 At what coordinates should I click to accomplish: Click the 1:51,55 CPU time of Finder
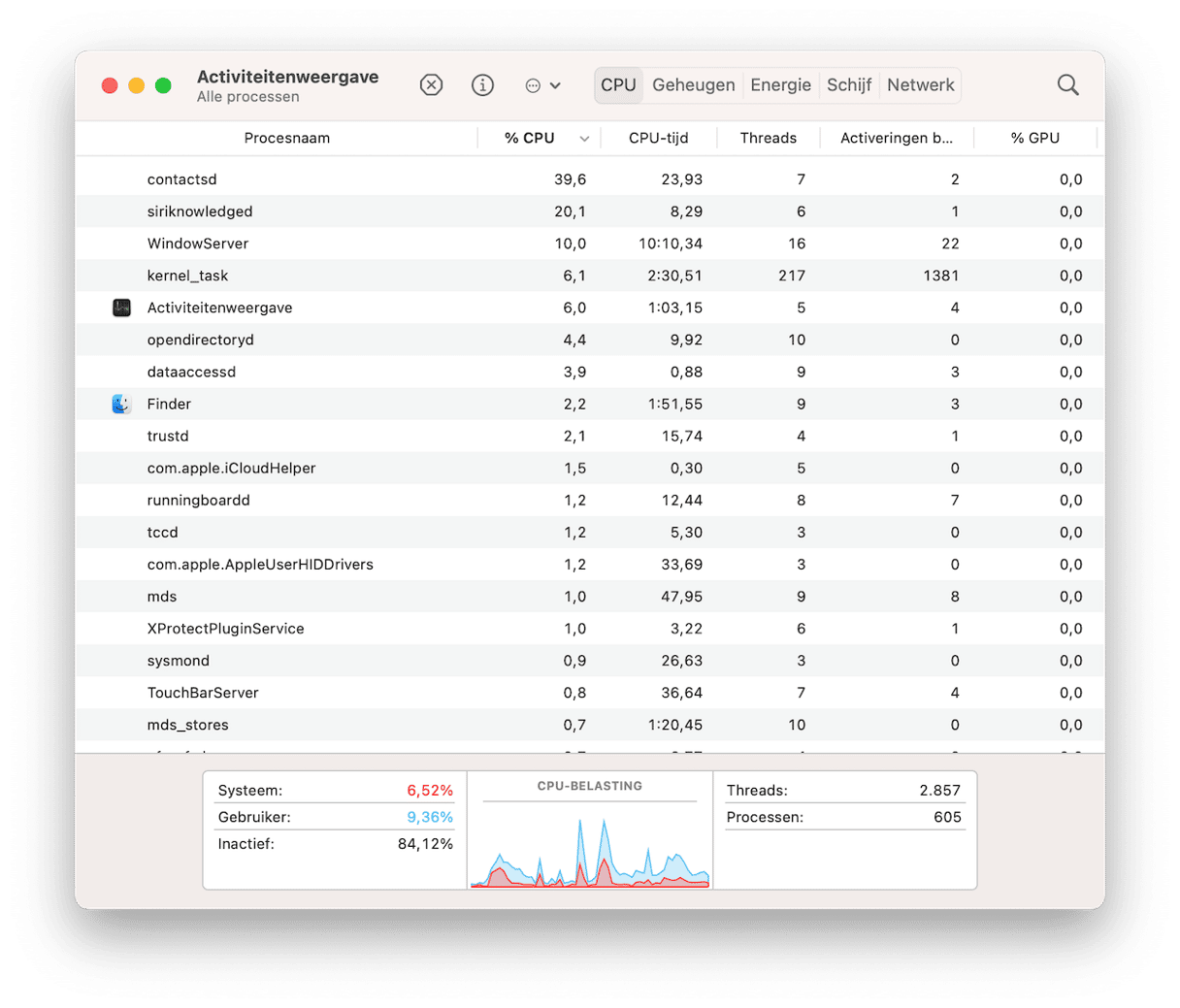pyautogui.click(x=675, y=404)
